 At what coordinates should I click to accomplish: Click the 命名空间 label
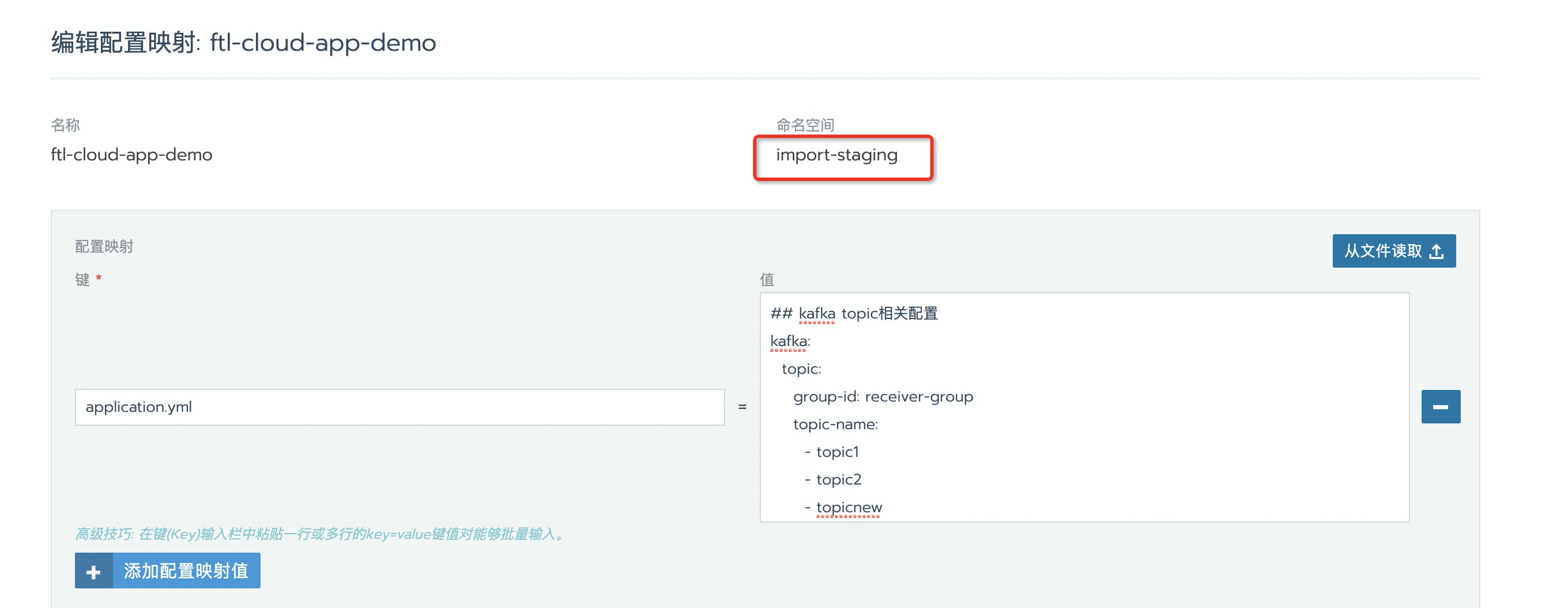pyautogui.click(x=805, y=125)
